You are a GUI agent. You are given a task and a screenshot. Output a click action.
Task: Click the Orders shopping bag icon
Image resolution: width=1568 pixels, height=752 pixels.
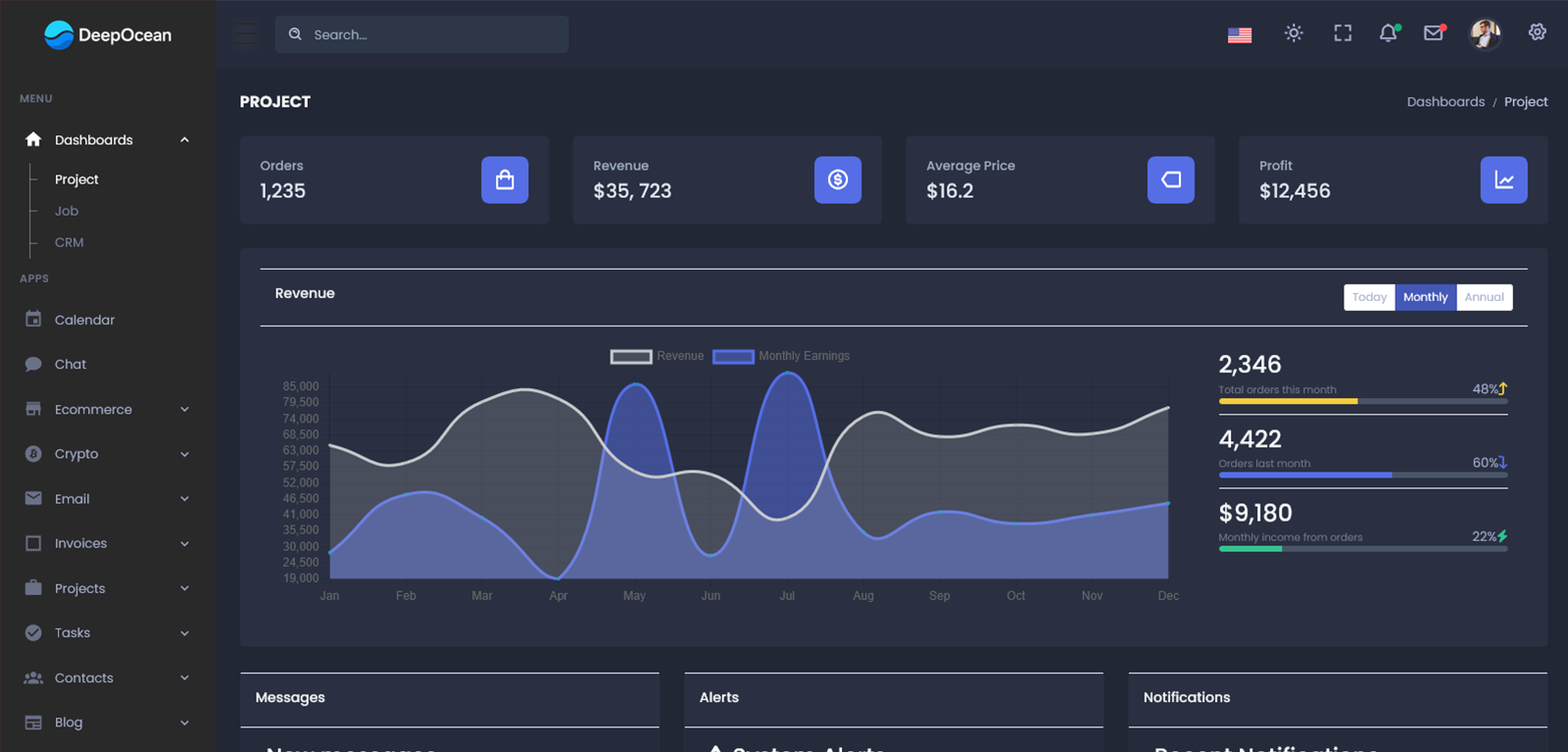(x=505, y=179)
